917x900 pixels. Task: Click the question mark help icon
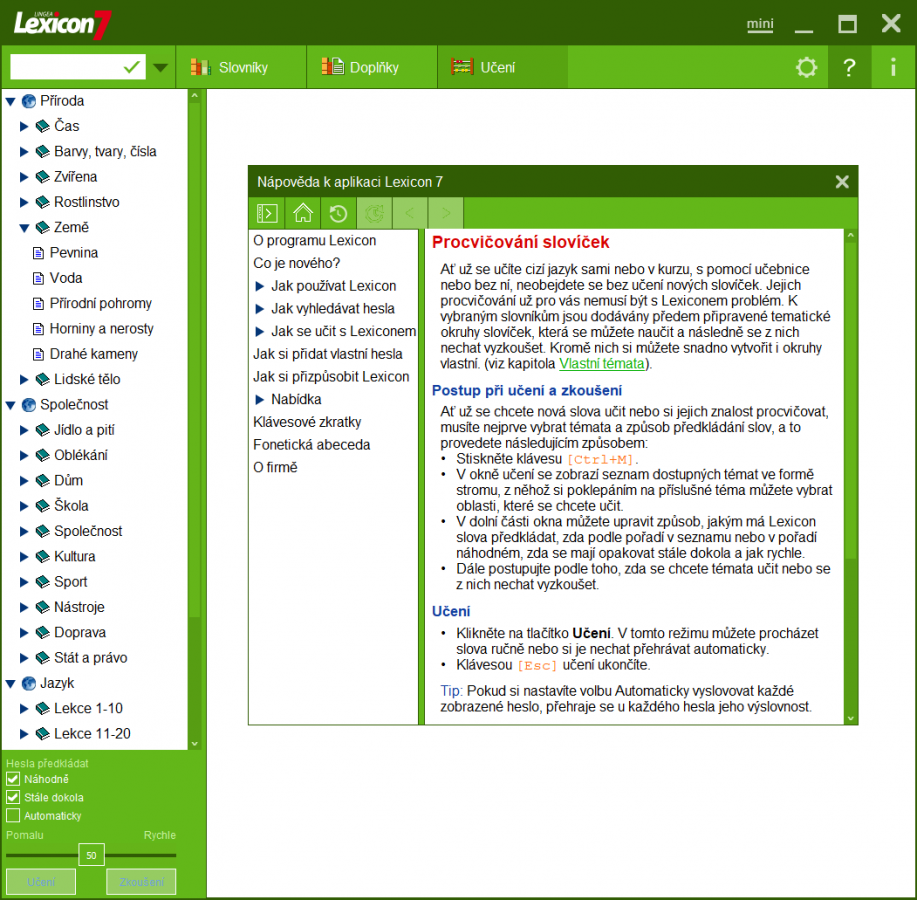[x=849, y=68]
